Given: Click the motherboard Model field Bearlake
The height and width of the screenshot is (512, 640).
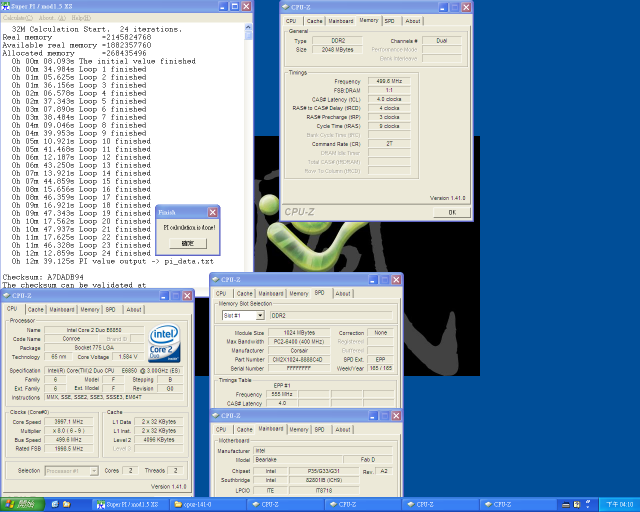Looking at the screenshot, I should point(298,460).
